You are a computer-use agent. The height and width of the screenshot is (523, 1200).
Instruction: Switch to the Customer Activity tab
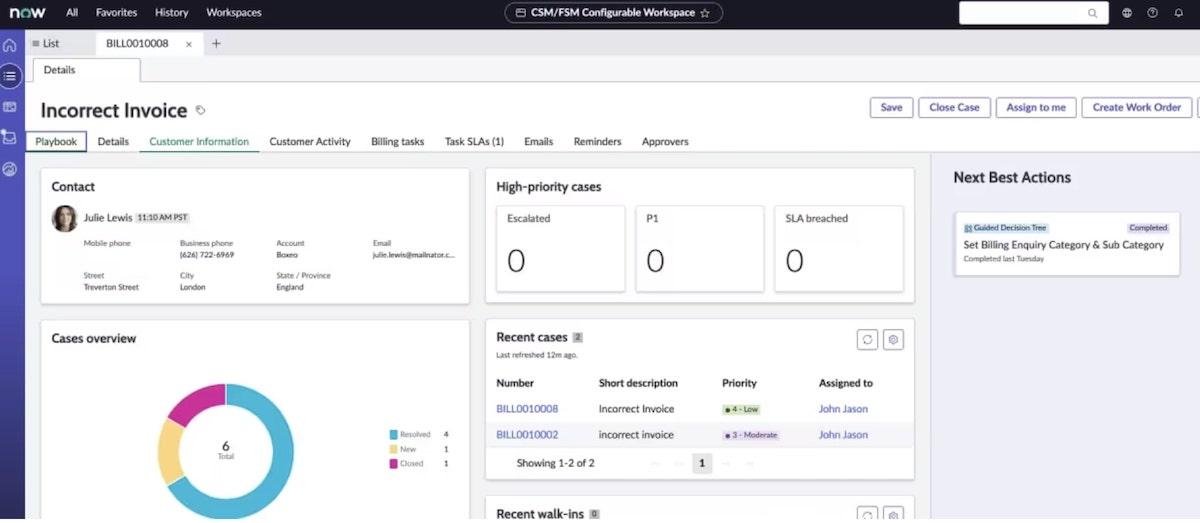point(310,142)
